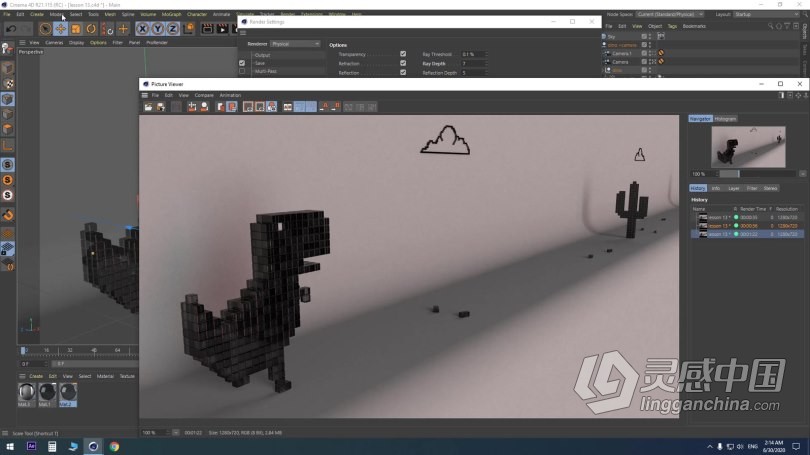Activate the Scale tool
810x455 pixels.
pos(76,29)
